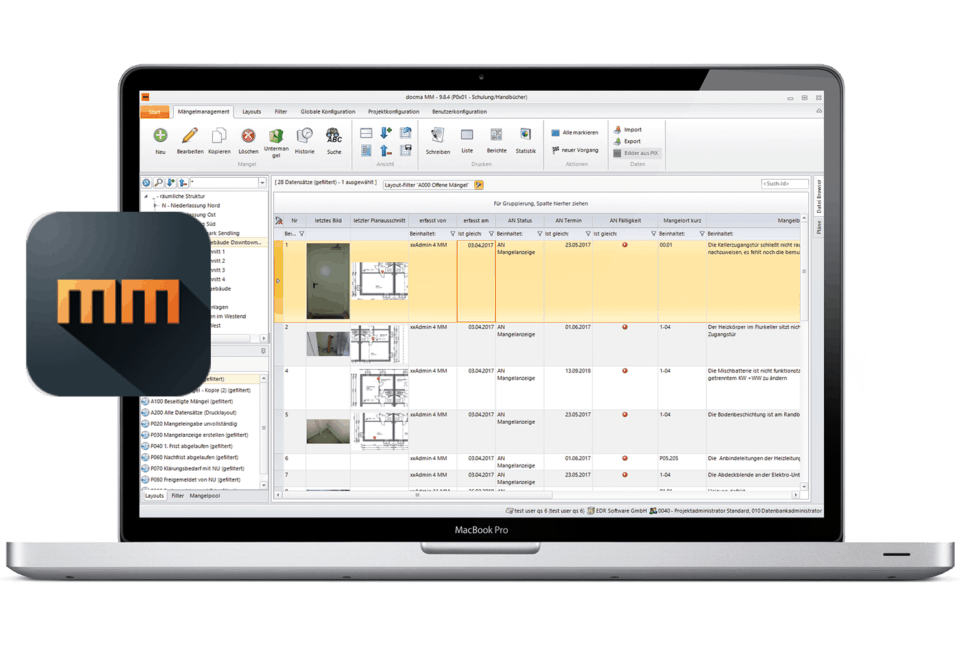The height and width of the screenshot is (662, 960).
Task: Click the collapse-all arrow icon above the structure tree
Action: [183, 182]
